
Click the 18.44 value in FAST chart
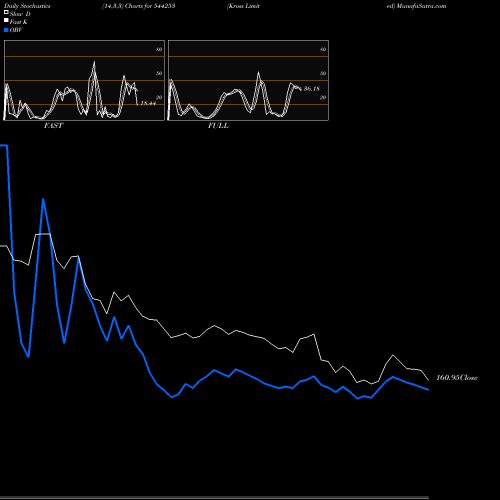tap(148, 103)
